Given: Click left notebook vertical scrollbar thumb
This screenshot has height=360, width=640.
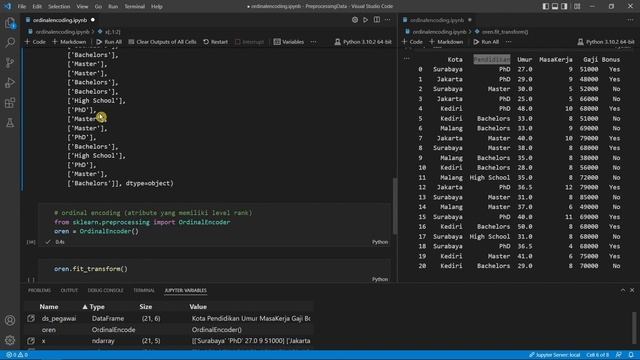Looking at the screenshot, I should click(x=394, y=206).
